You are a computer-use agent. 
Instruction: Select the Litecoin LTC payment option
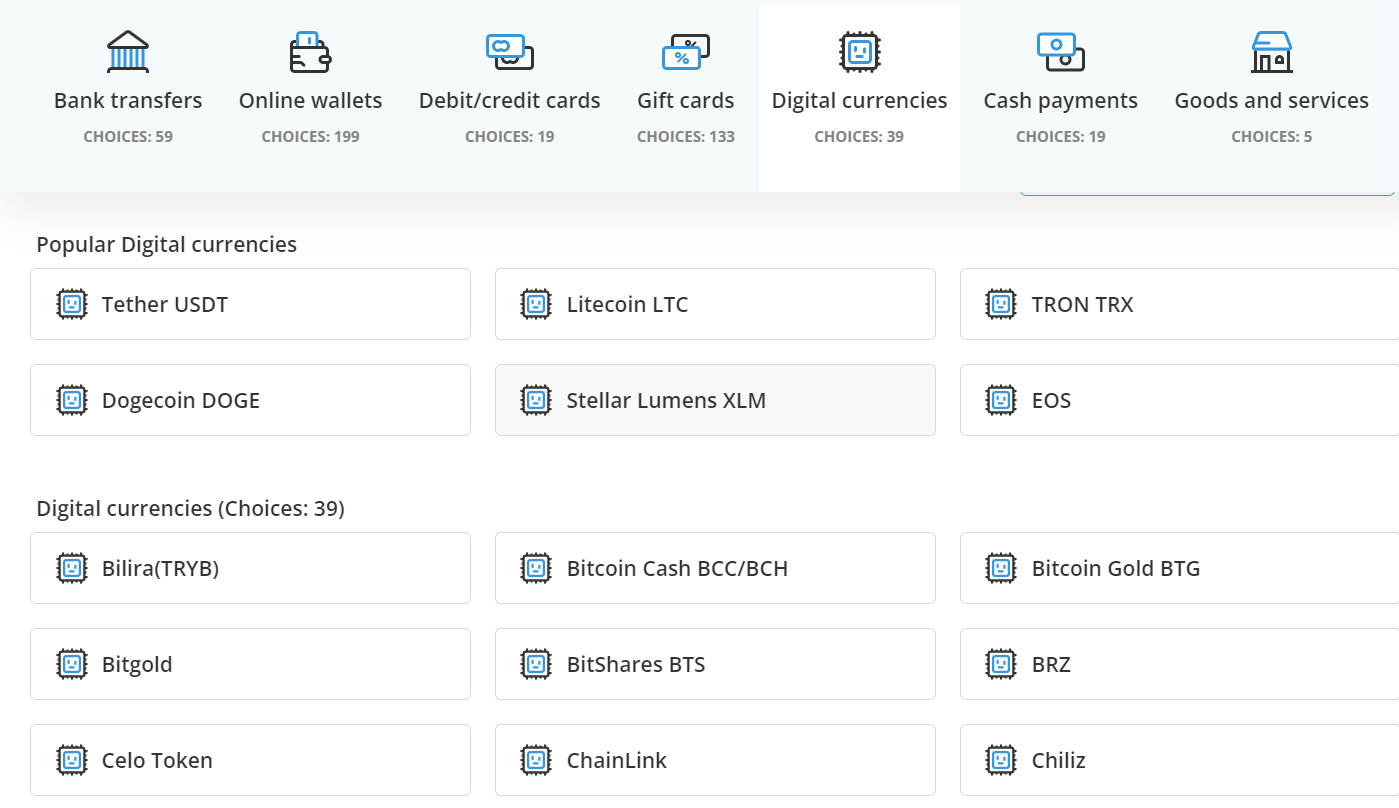(715, 304)
